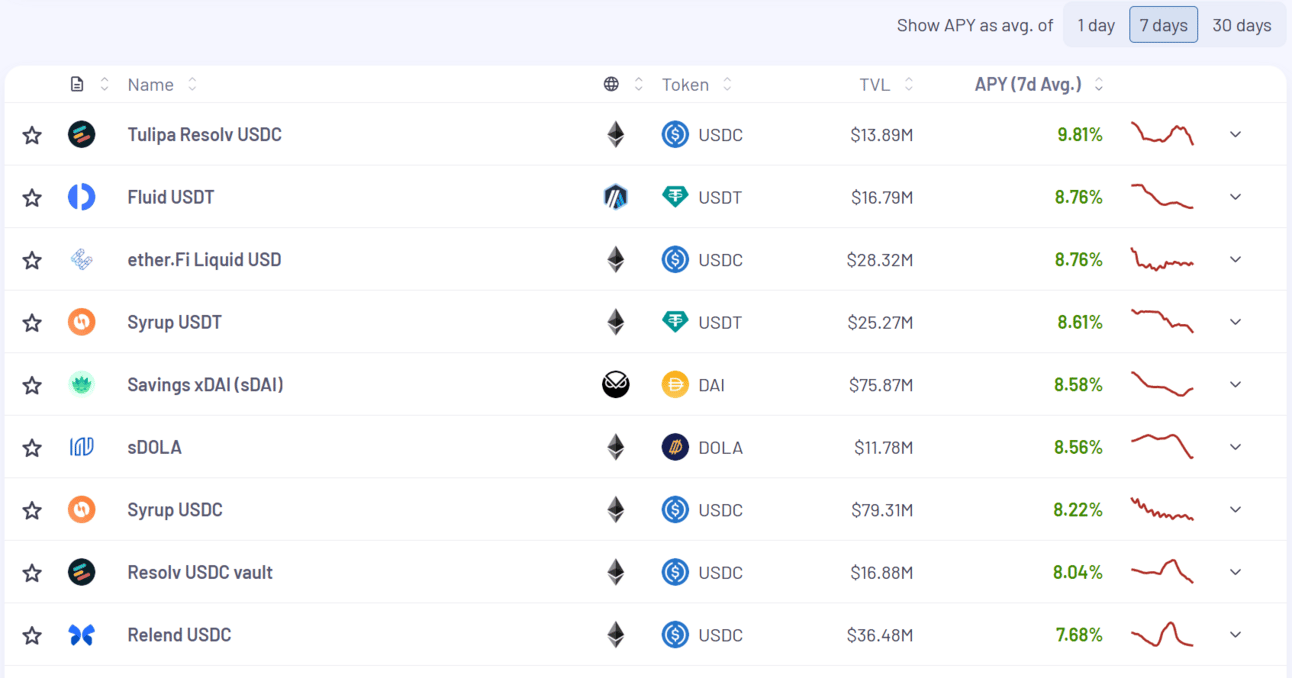Switch APY average to 30 days

tap(1241, 25)
